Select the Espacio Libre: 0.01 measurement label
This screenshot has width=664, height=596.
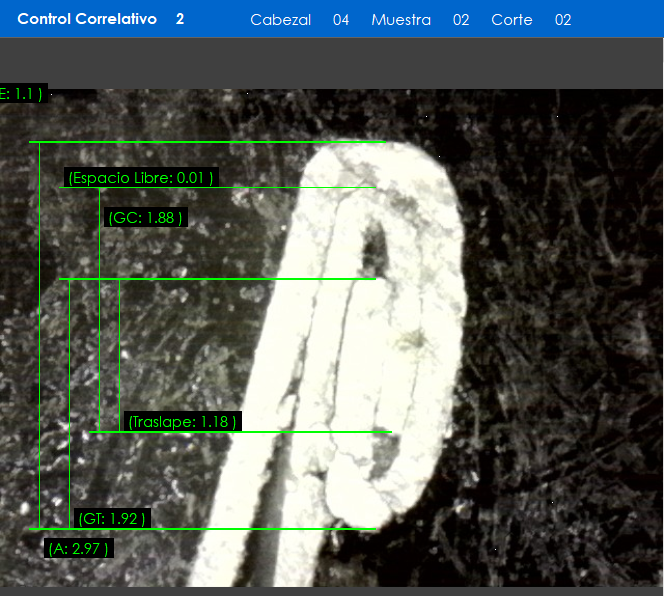(x=141, y=178)
